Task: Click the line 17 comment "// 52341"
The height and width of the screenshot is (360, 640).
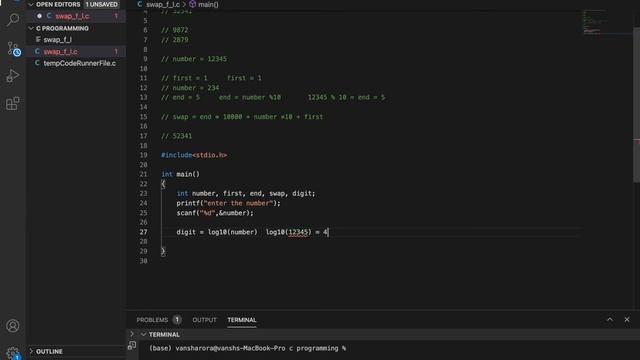Action: pos(176,136)
